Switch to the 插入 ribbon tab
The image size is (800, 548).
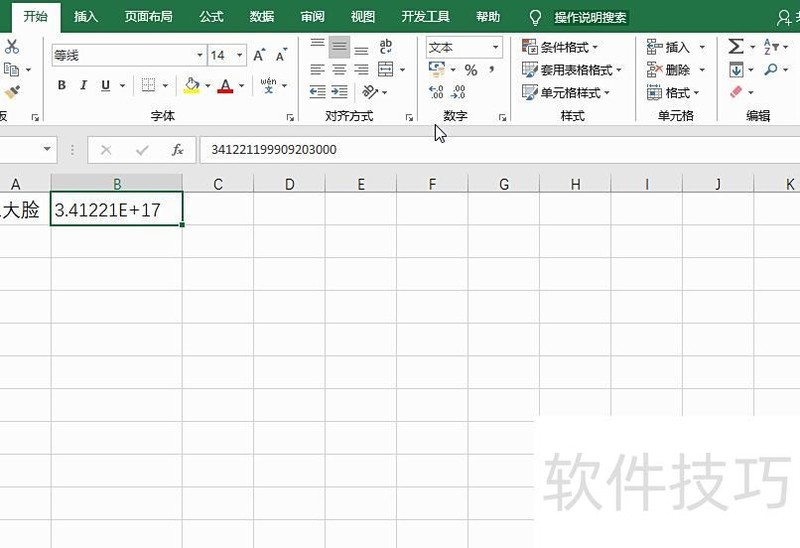[x=86, y=17]
